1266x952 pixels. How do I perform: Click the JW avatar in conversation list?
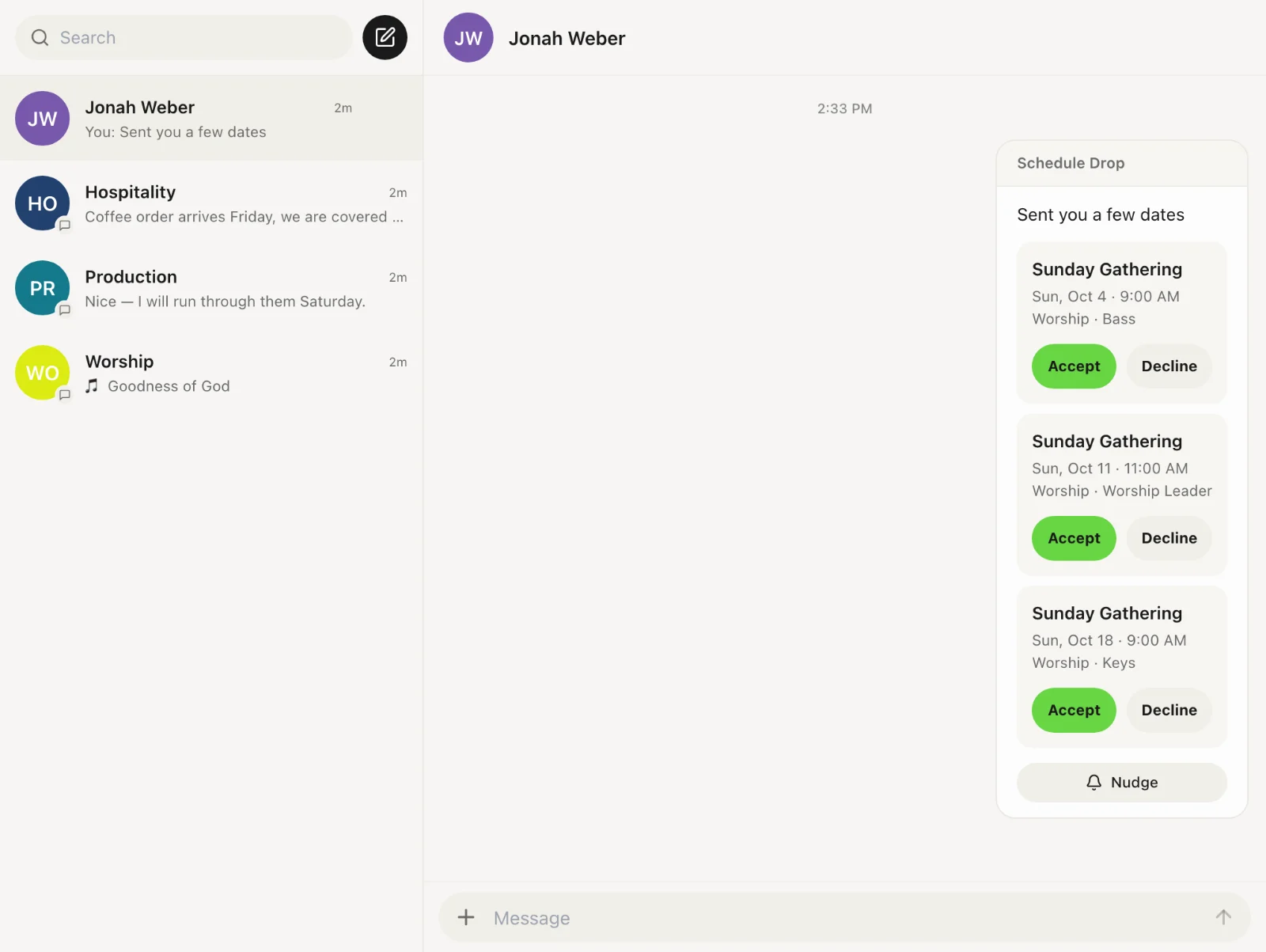(43, 119)
